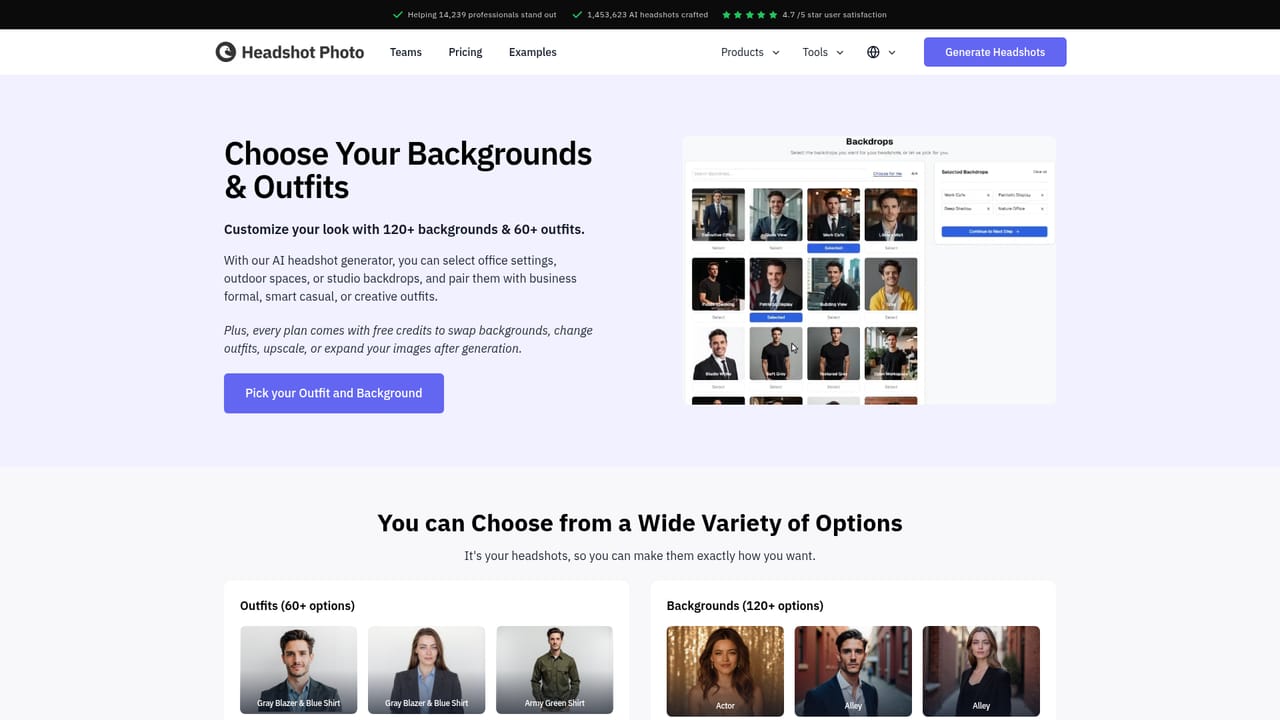1280x720 pixels.
Task: Click 'Choose Your Backgrounds & Outfits' heading
Action: click(x=408, y=170)
